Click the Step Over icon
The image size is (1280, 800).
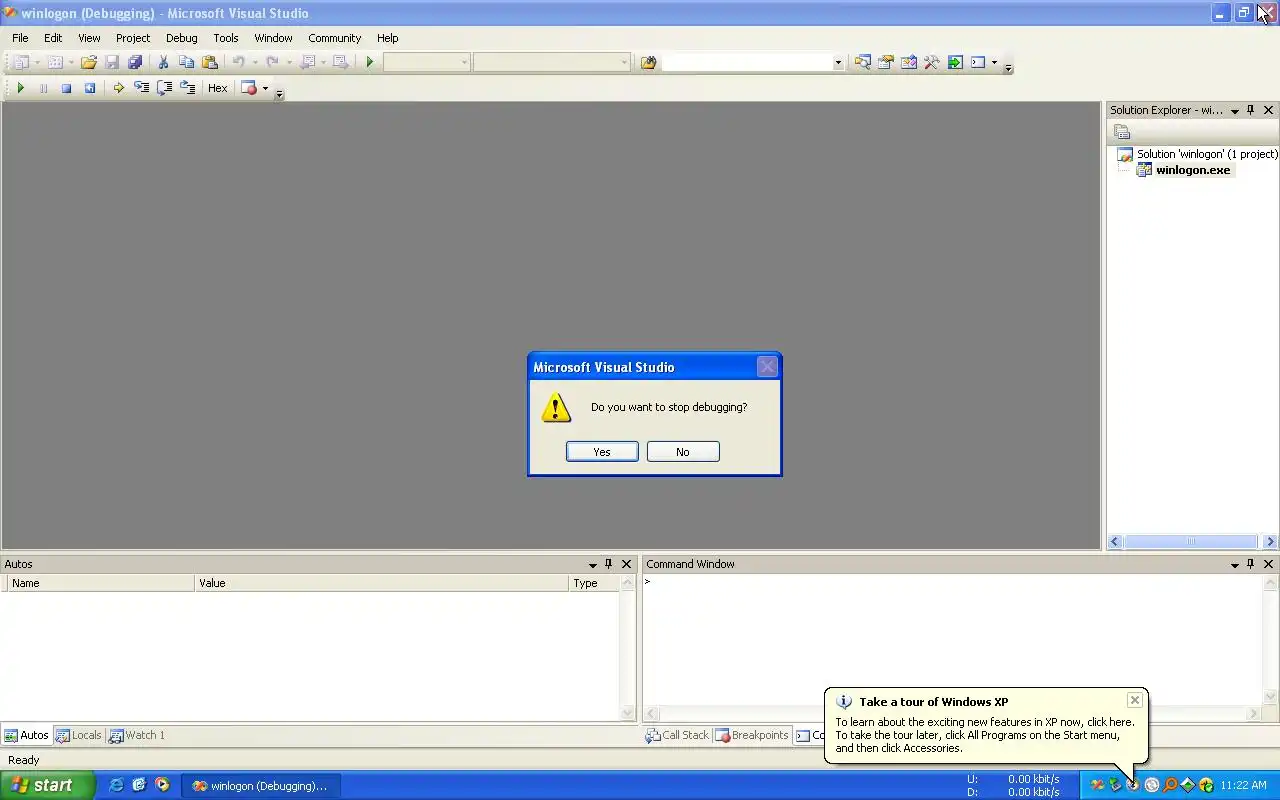(164, 88)
